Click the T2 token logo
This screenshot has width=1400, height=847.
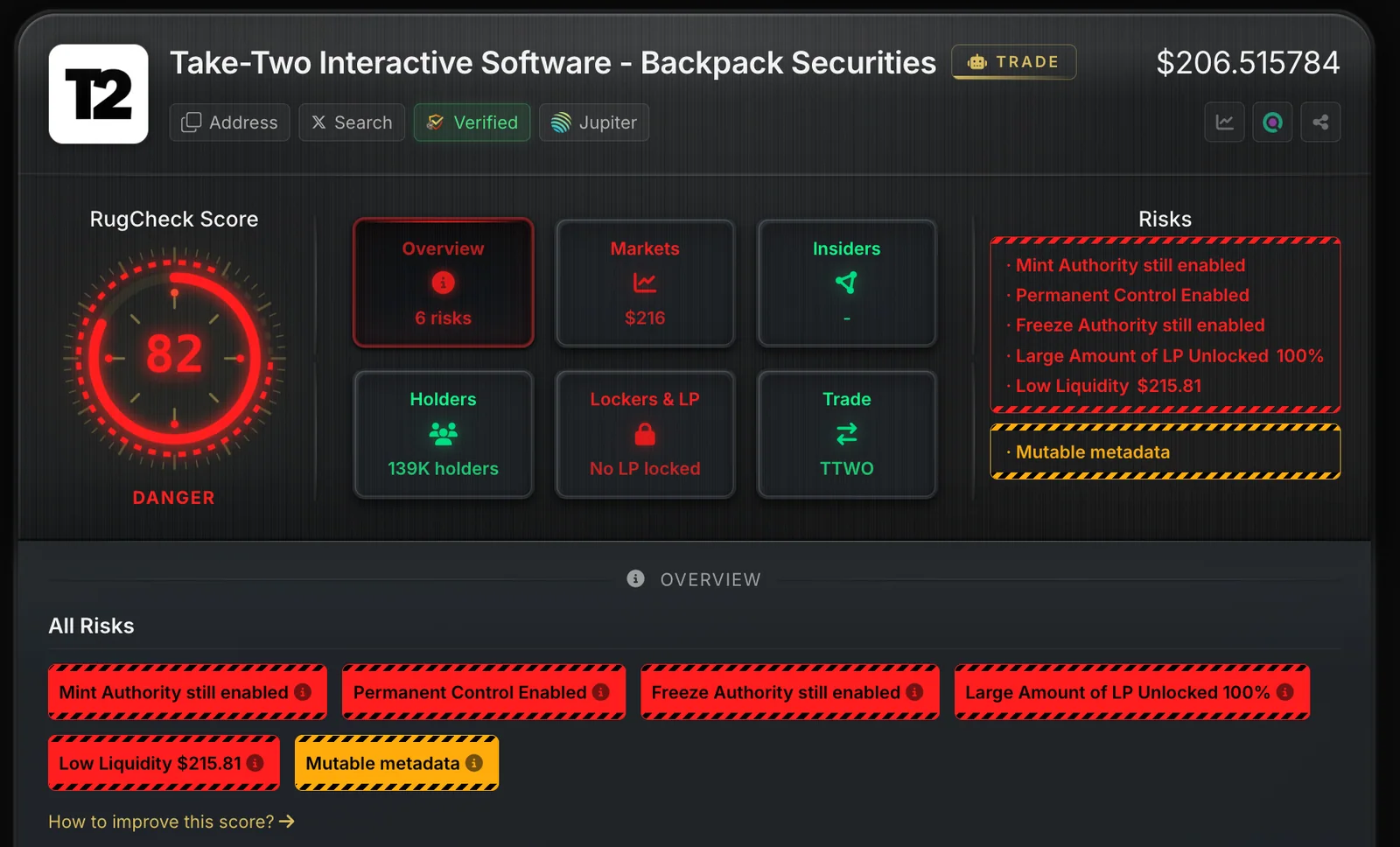coord(98,94)
